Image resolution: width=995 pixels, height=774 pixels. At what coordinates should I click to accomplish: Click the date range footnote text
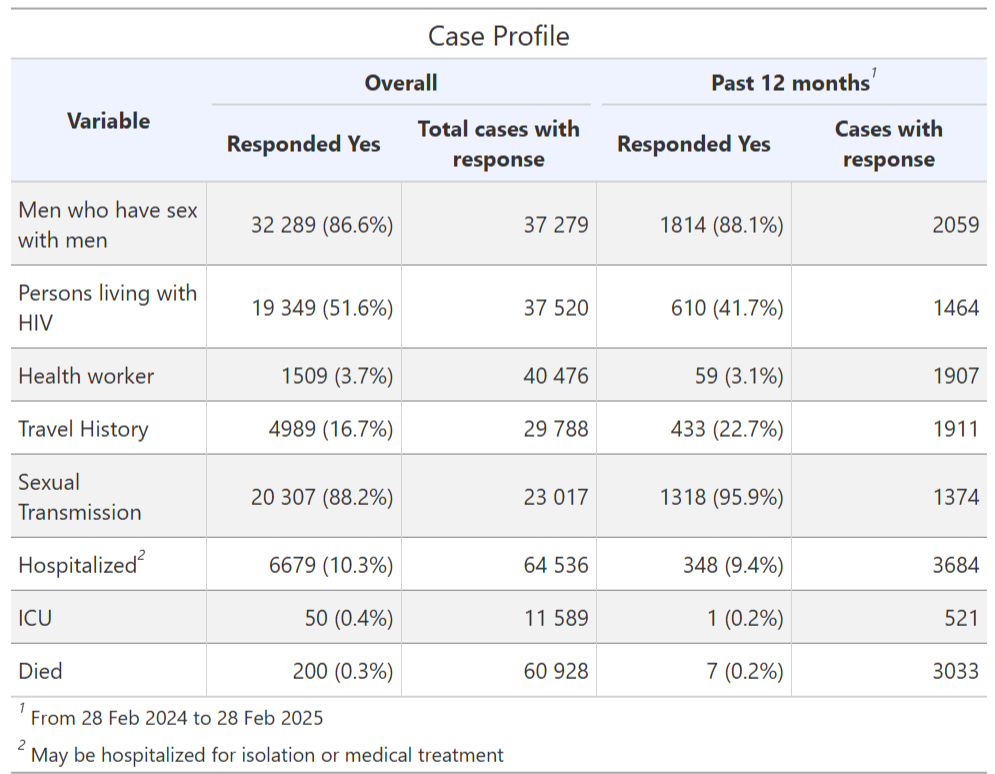tap(176, 717)
